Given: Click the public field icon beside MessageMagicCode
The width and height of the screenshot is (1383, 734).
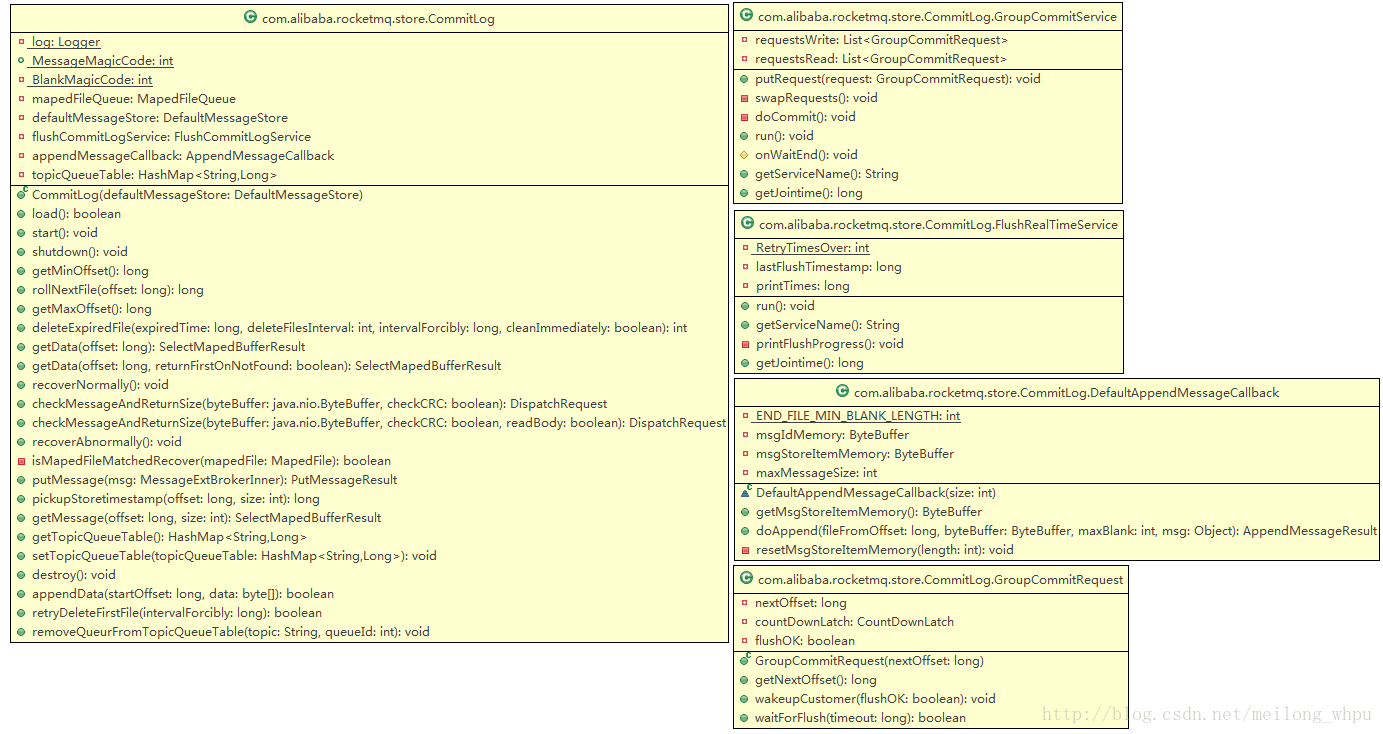Looking at the screenshot, I should pyautogui.click(x=21, y=61).
